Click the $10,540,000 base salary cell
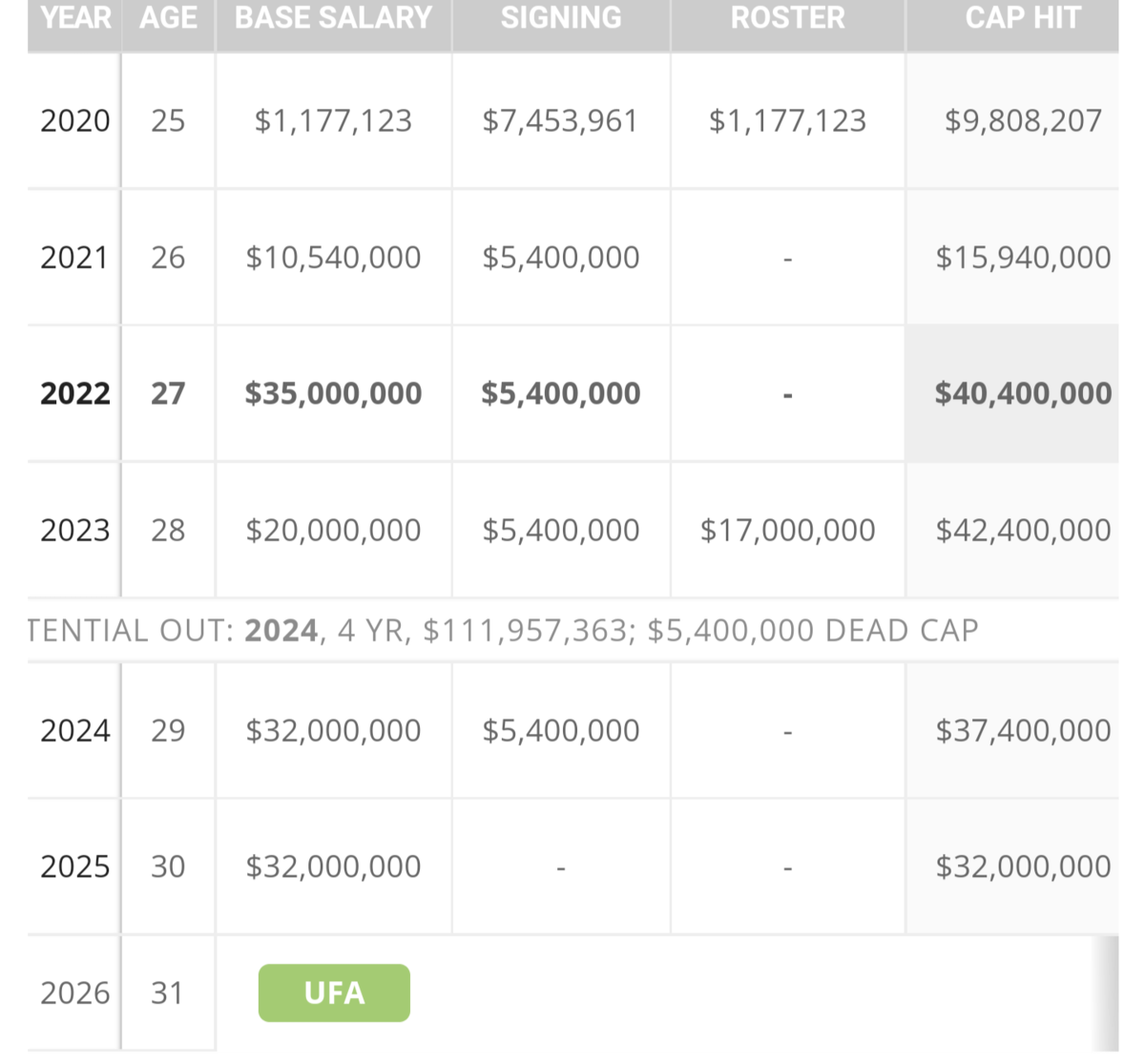 [x=333, y=258]
